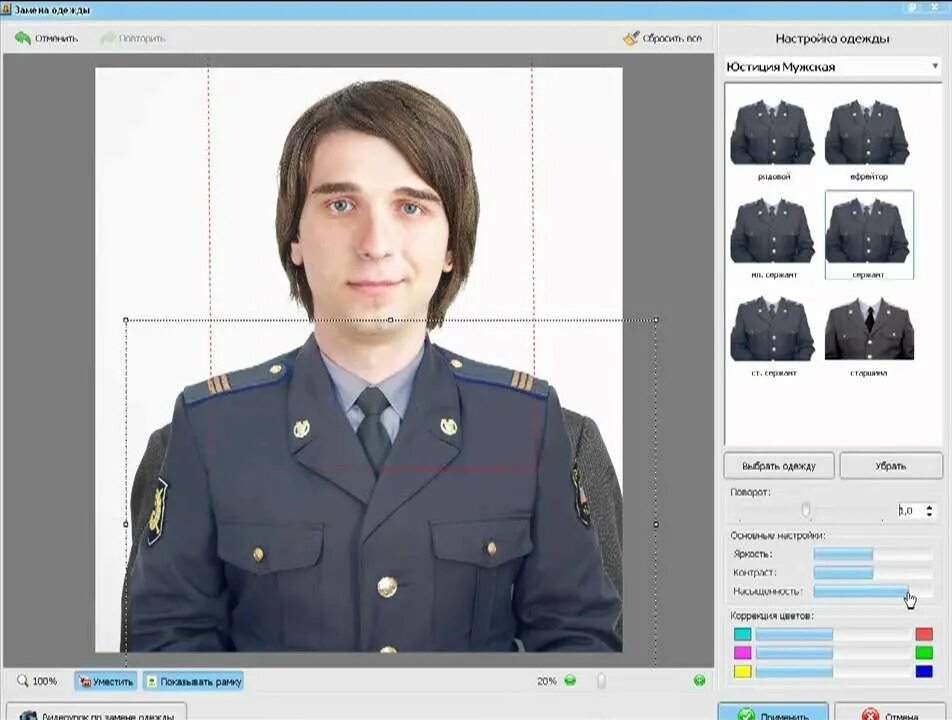Click the yellow color swatch
Viewport: 952px width, 720px height.
coord(743,671)
